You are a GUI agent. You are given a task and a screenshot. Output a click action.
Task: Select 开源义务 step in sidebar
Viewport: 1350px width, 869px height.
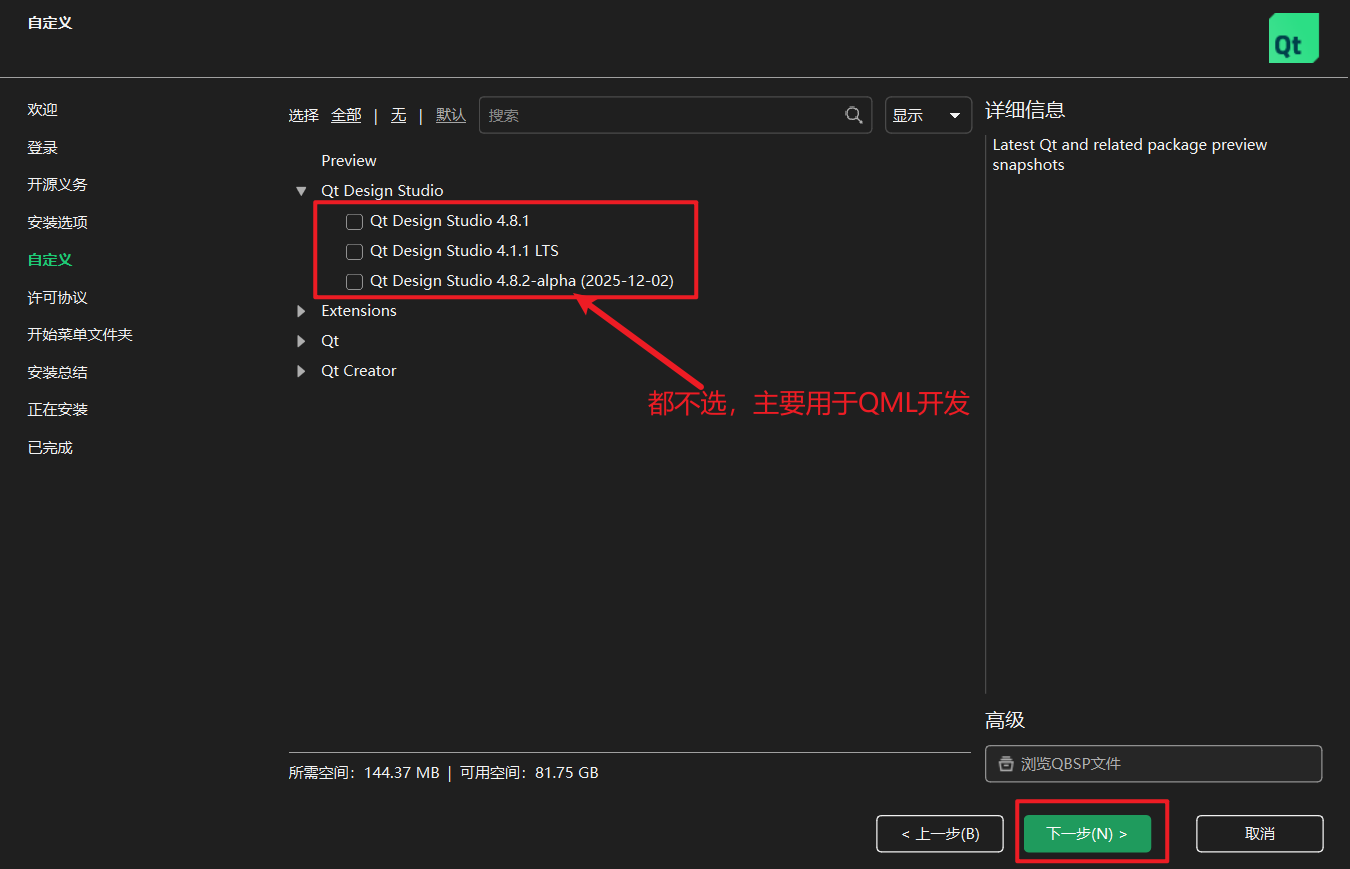58,185
